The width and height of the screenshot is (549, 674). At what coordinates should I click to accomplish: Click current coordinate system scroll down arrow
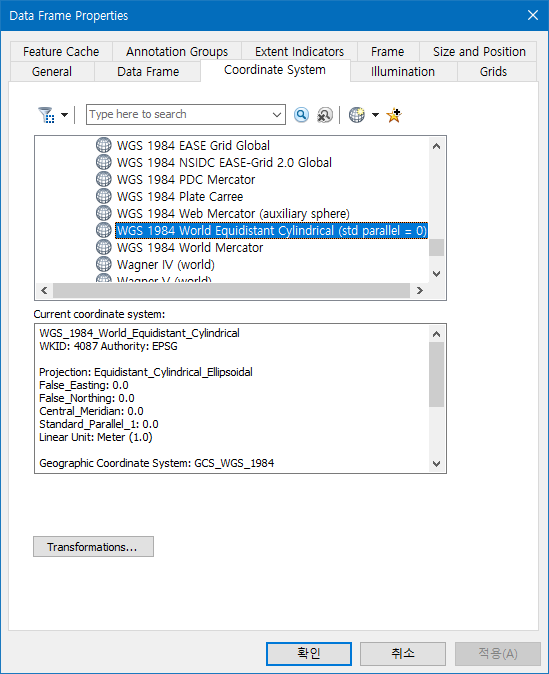pyautogui.click(x=436, y=463)
